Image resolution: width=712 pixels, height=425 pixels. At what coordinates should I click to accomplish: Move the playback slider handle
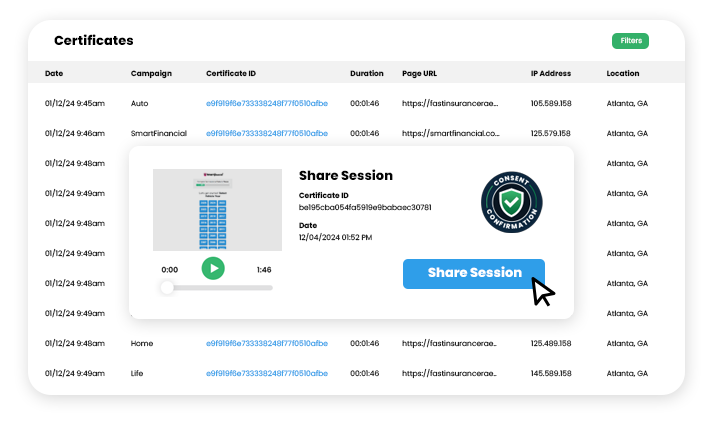tap(167, 287)
